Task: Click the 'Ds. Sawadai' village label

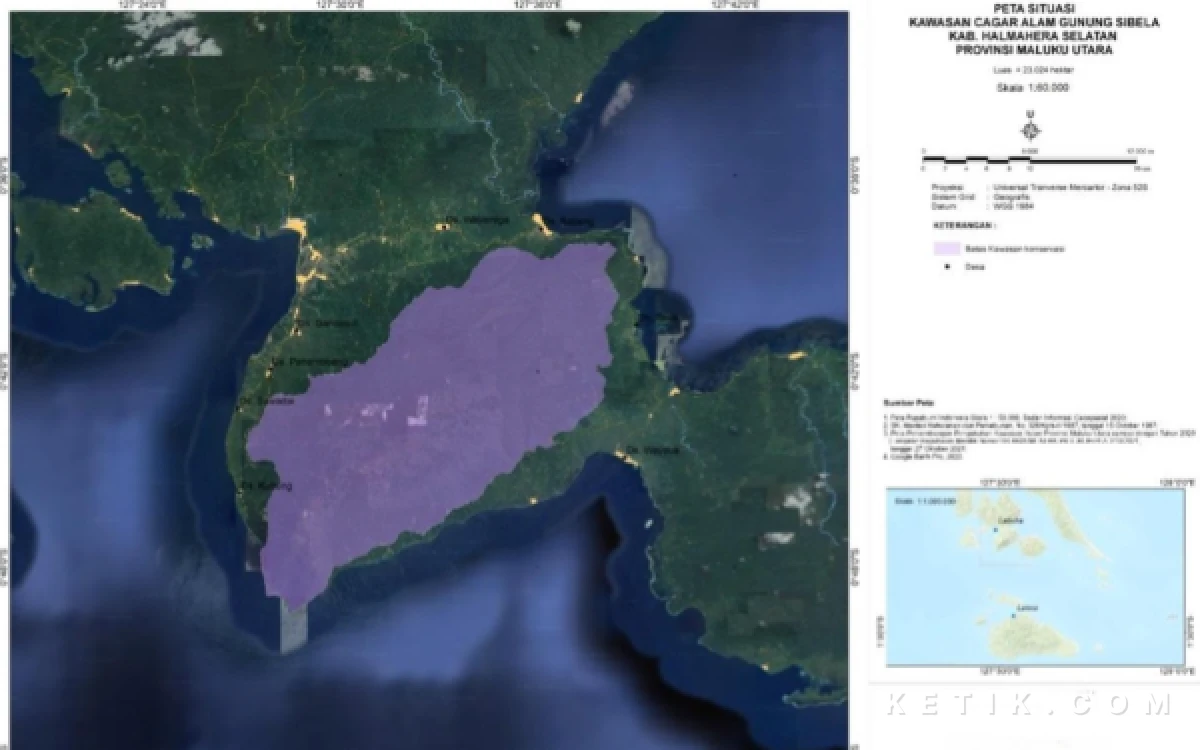Action: pos(268,401)
